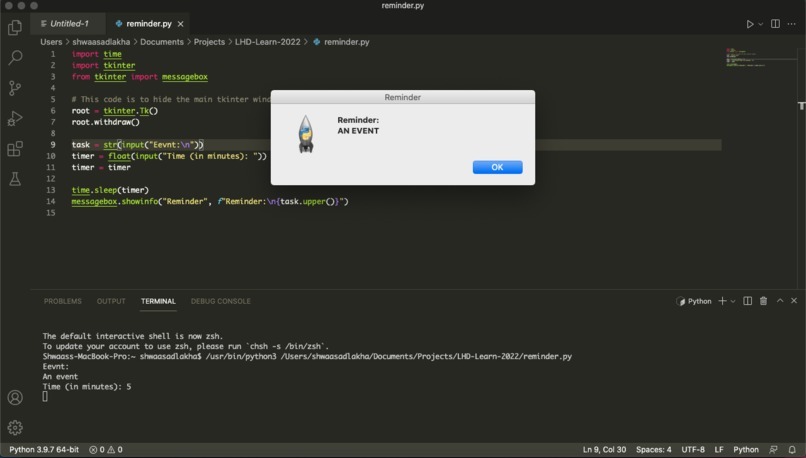Viewport: 806px width, 458px height.
Task: Change end of line sequence LF
Action: tap(719, 450)
